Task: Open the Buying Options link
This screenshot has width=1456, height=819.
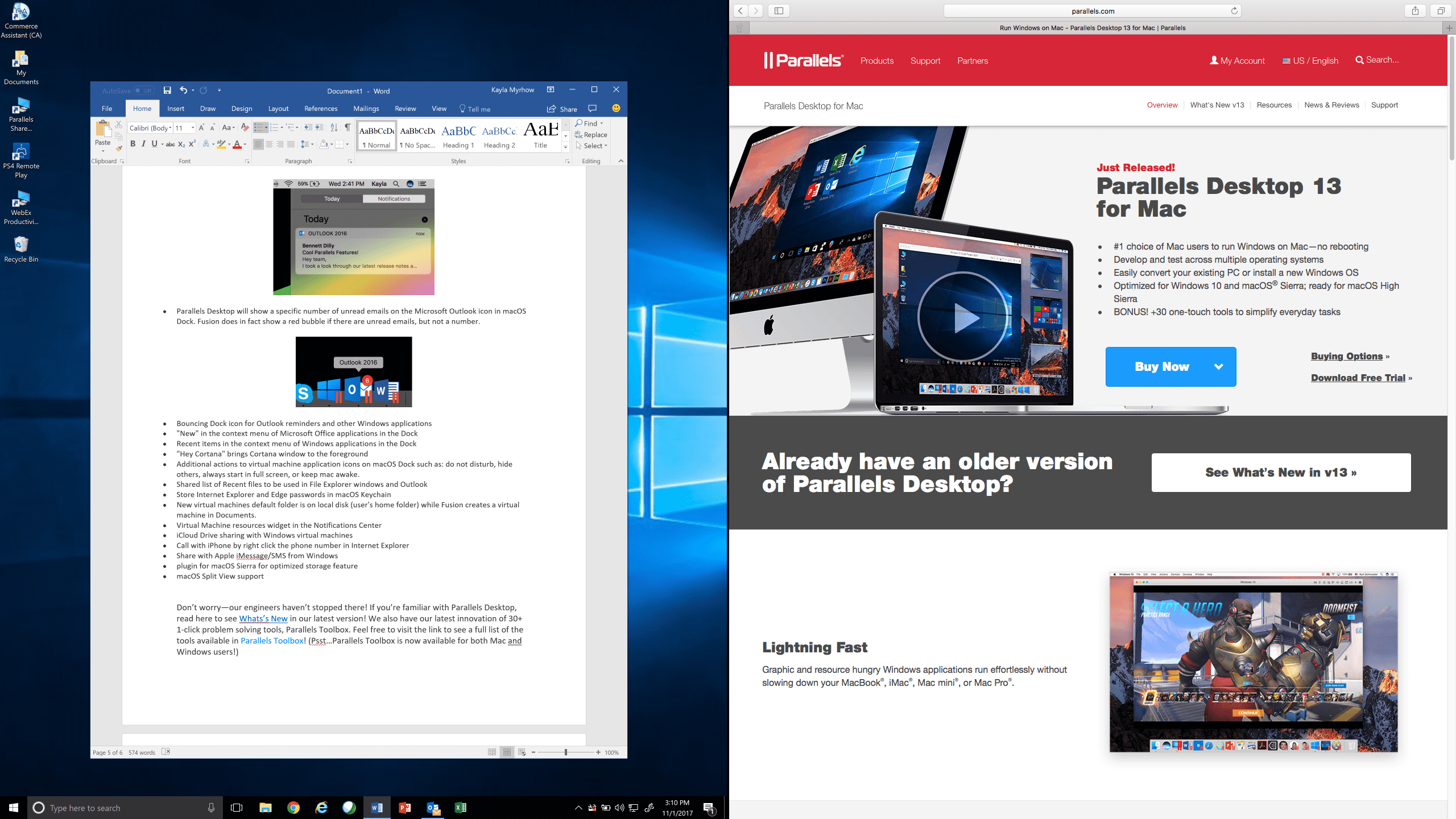Action: [1347, 356]
